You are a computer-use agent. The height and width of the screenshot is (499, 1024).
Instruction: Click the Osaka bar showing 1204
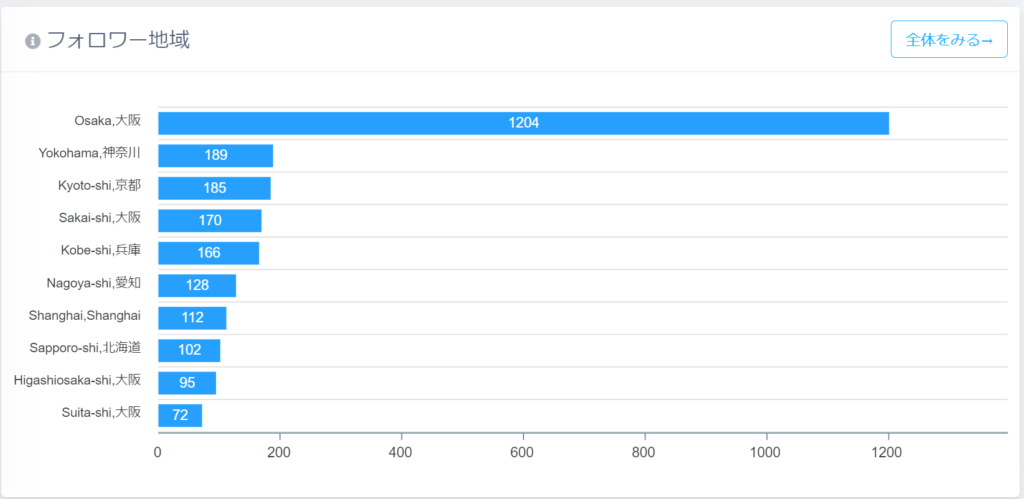pos(523,123)
